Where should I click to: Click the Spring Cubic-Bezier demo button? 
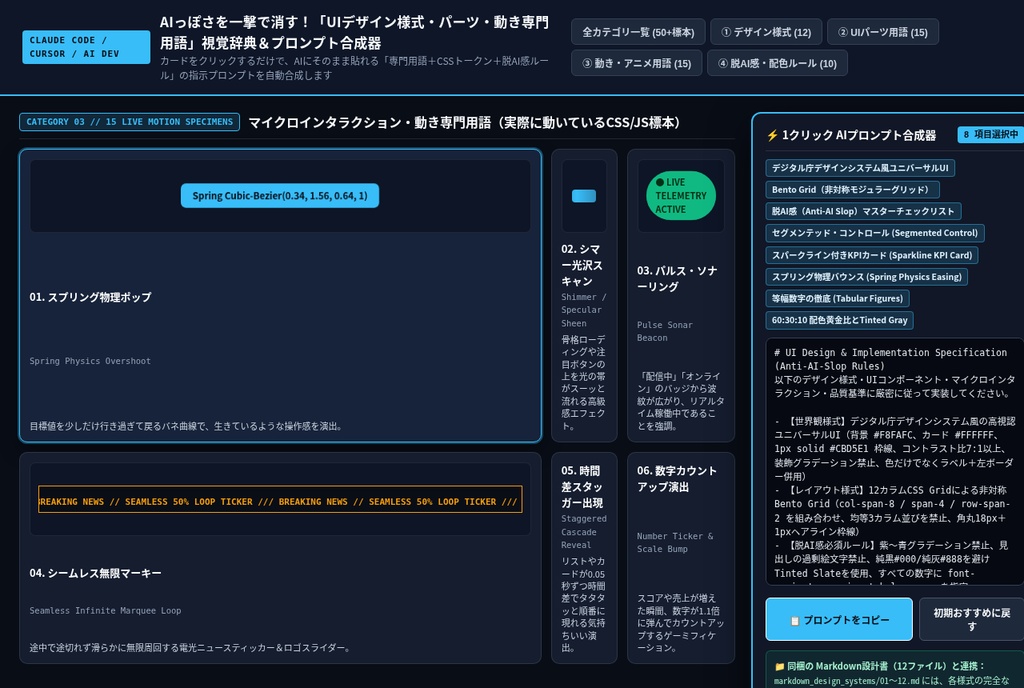[x=280, y=196]
